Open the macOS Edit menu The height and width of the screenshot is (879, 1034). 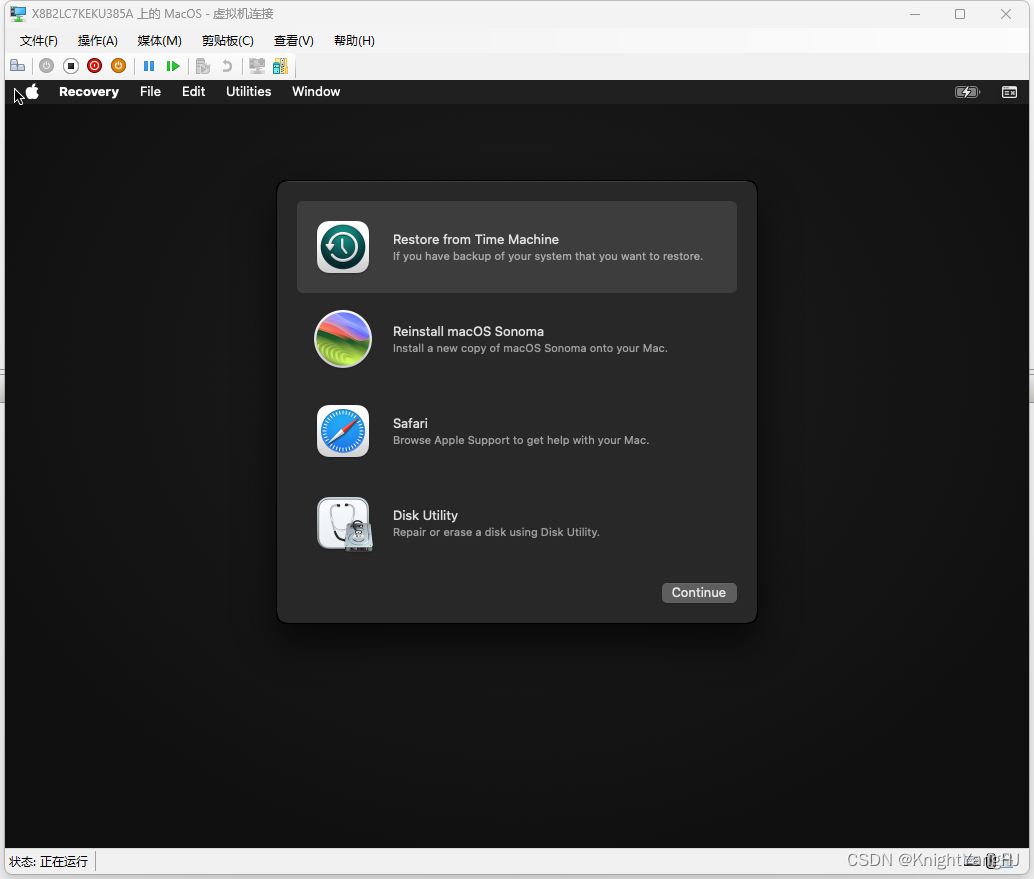tap(193, 92)
